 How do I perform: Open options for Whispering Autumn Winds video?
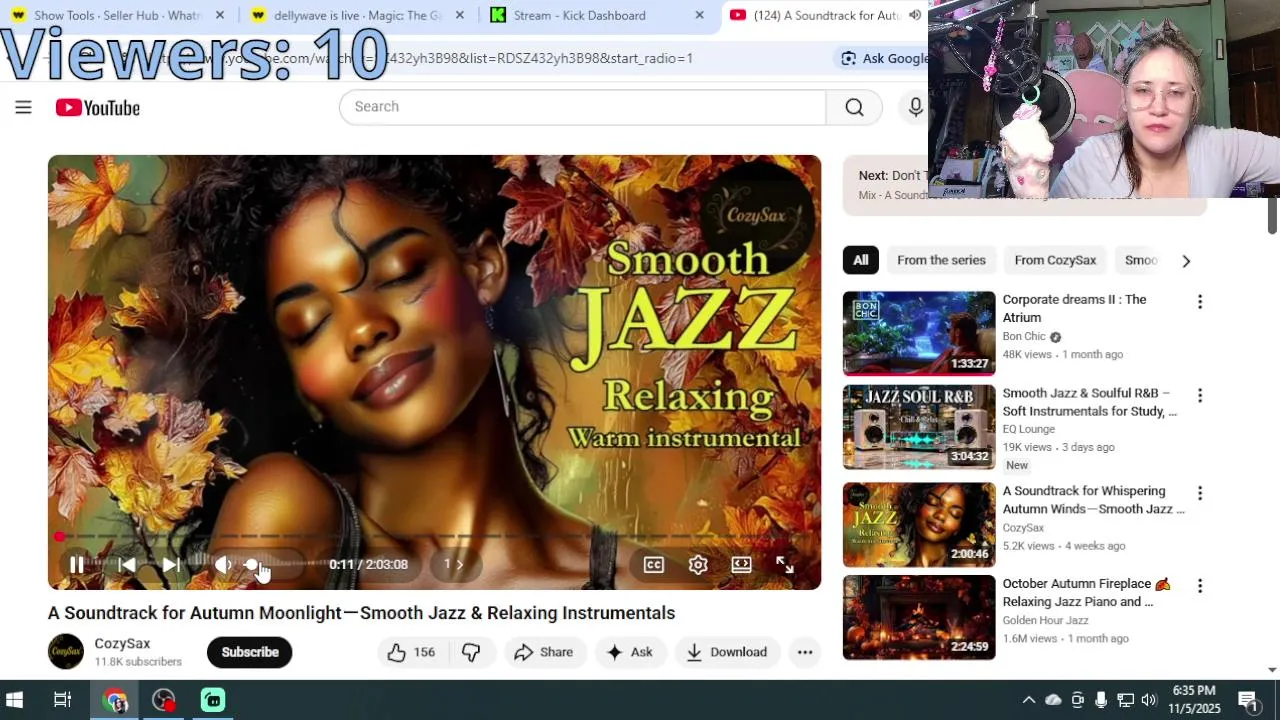coord(1200,493)
